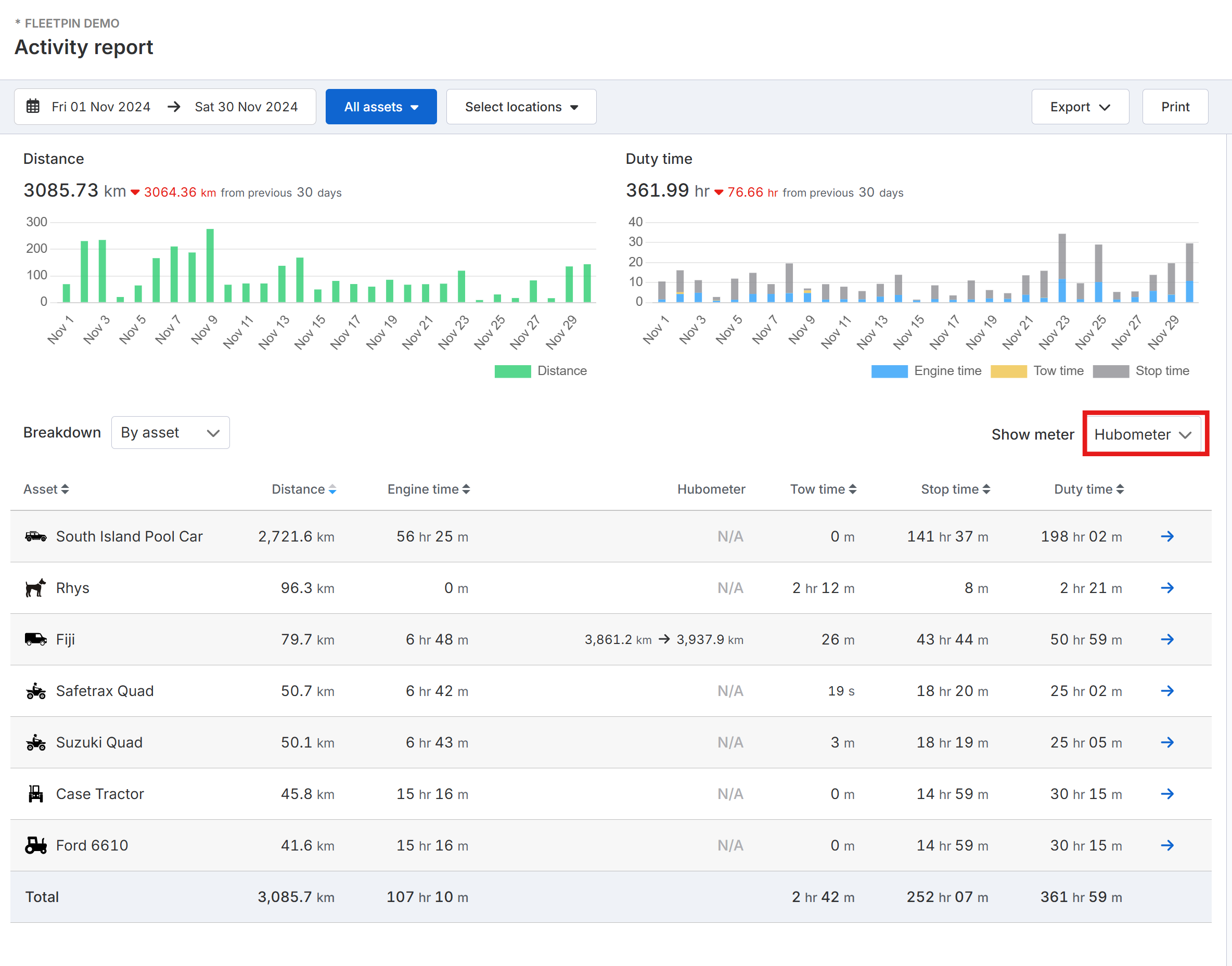Click the Ford 6610 tractor icon

(x=35, y=845)
